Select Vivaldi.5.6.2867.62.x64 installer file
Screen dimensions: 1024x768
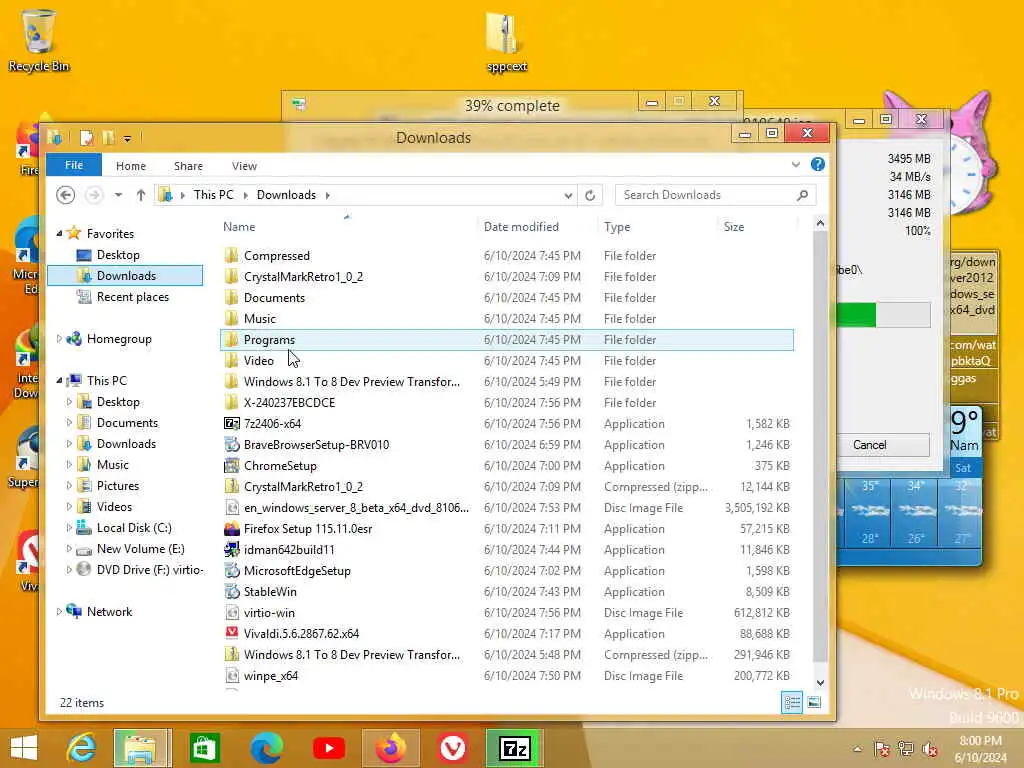(x=301, y=633)
